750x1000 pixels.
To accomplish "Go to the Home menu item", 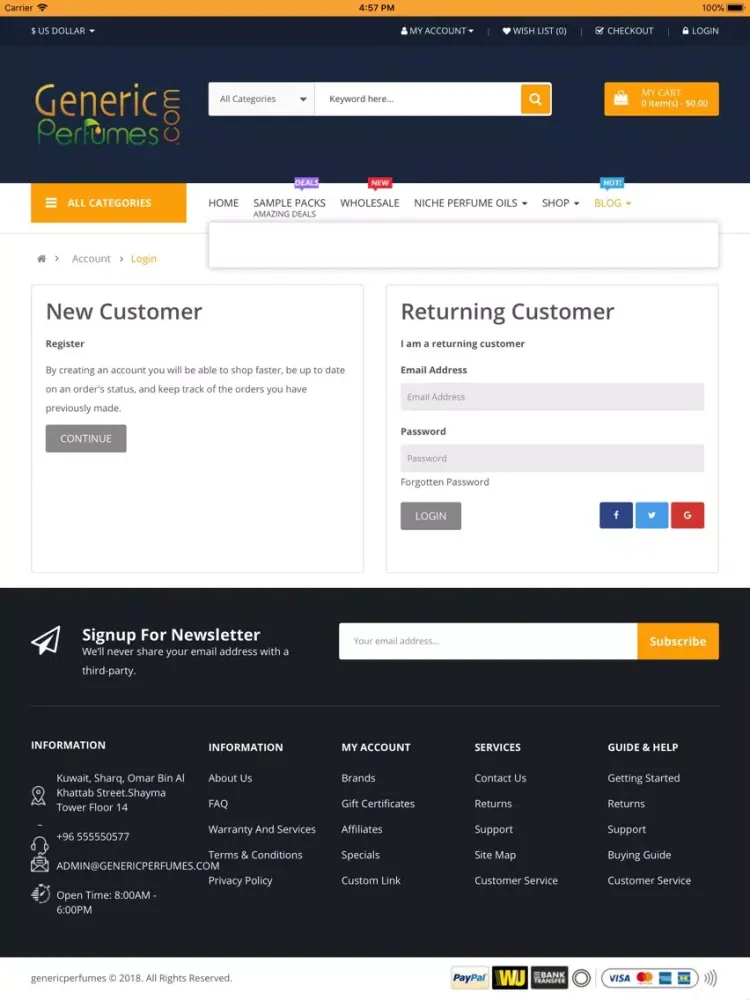I will (223, 203).
